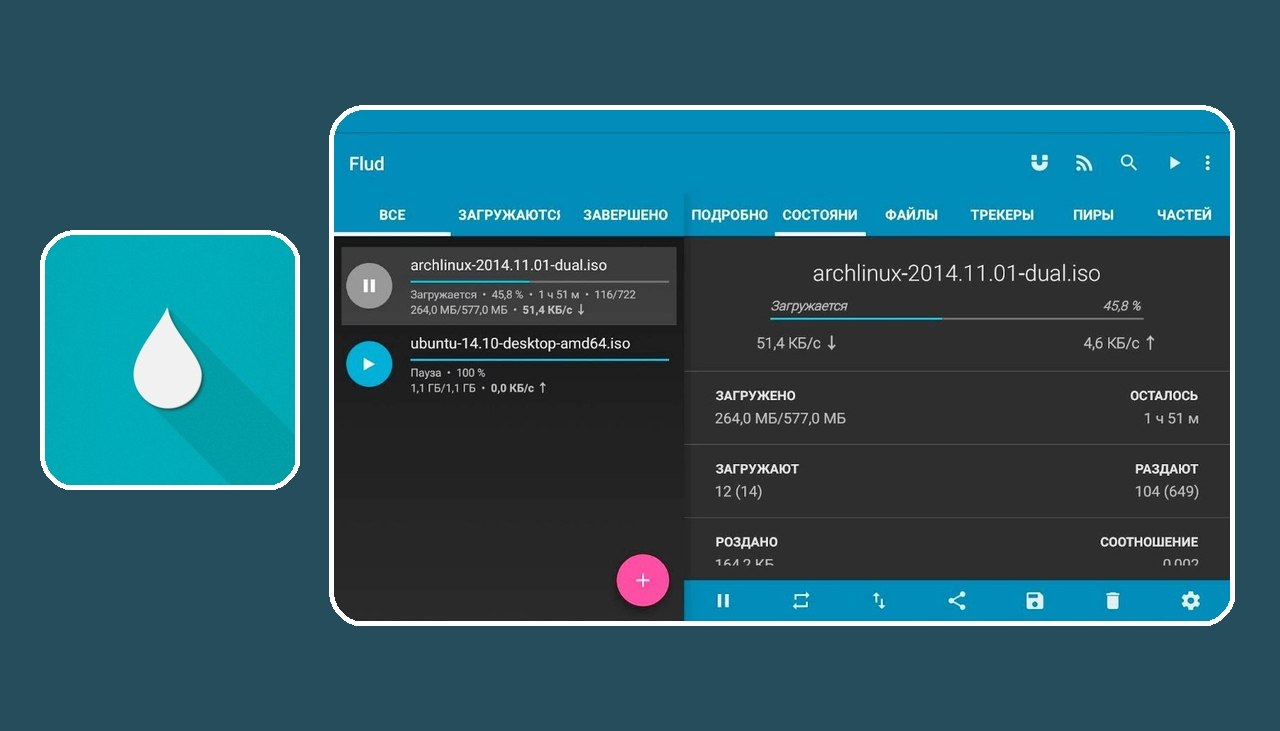Click the РОЗДАНО label

point(746,542)
